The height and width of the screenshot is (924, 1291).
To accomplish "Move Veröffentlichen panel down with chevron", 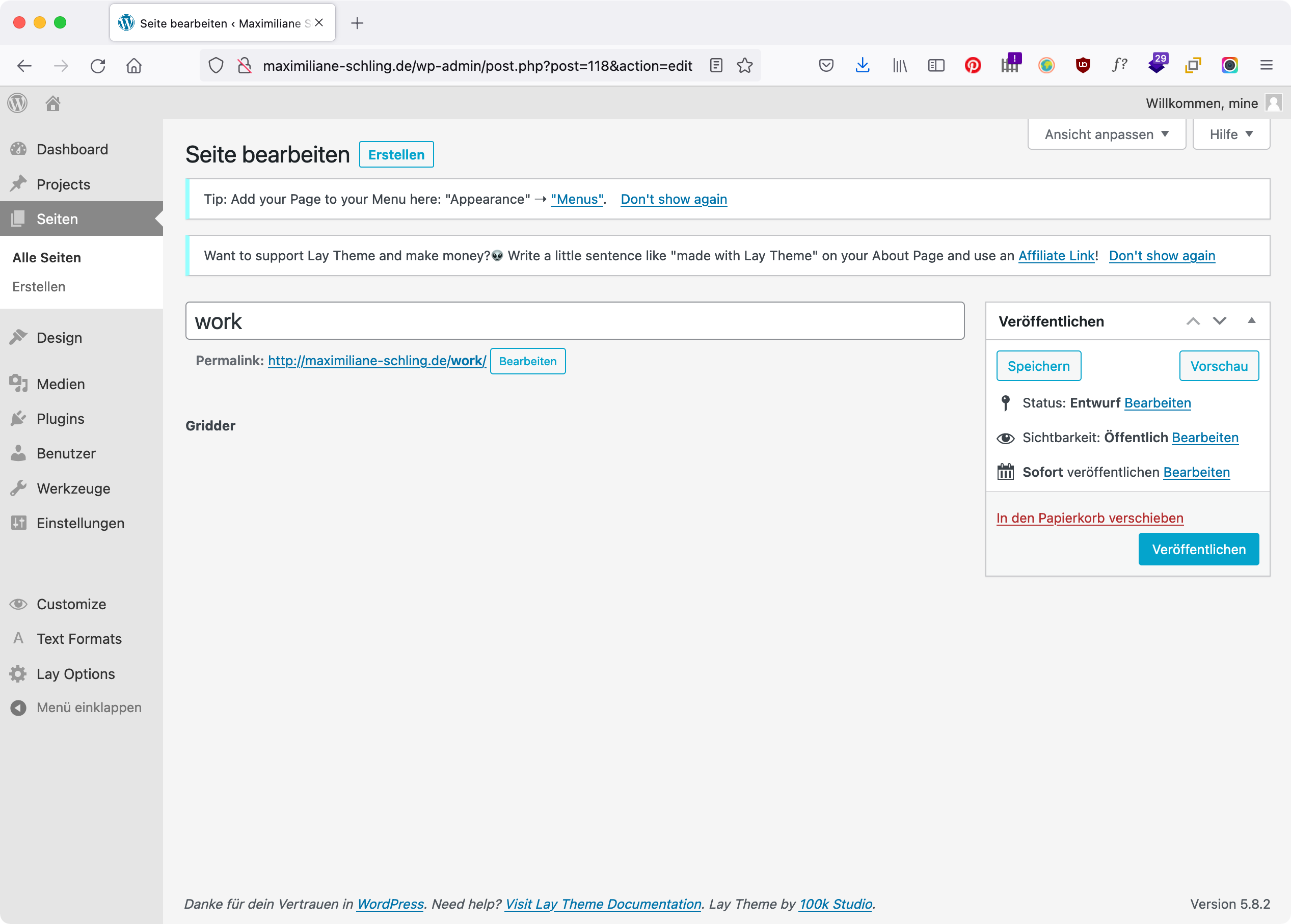I will click(1219, 321).
